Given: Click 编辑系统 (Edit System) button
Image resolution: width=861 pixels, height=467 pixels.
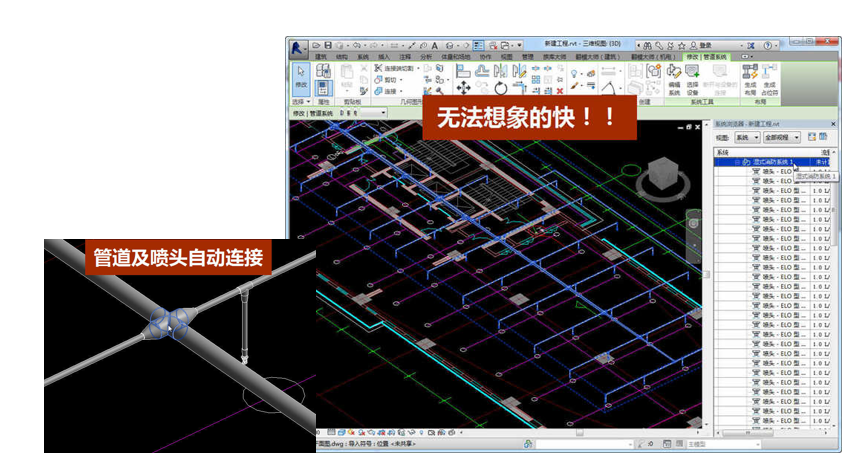Looking at the screenshot, I should (x=674, y=79).
